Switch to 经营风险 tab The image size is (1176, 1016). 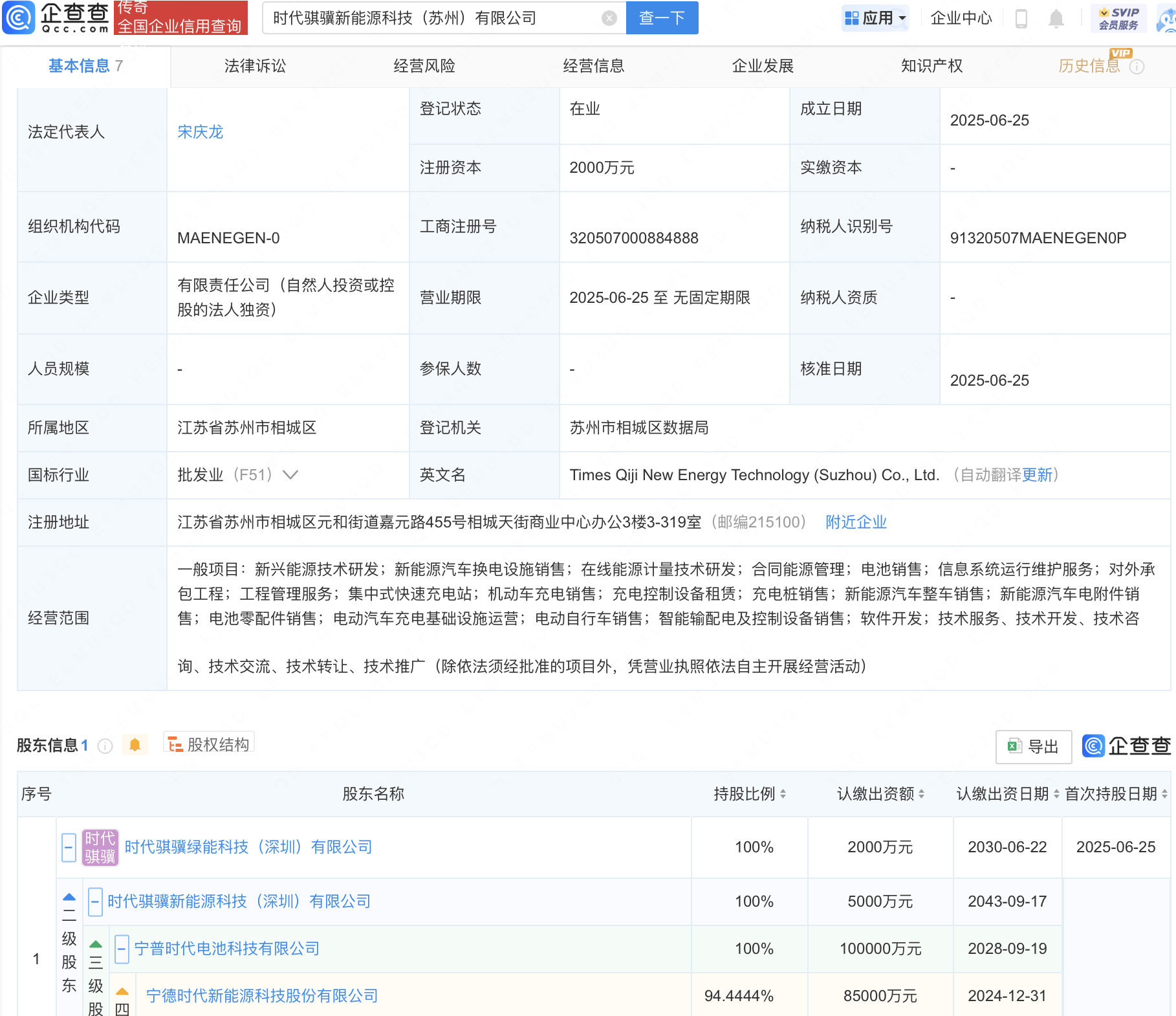tap(424, 66)
